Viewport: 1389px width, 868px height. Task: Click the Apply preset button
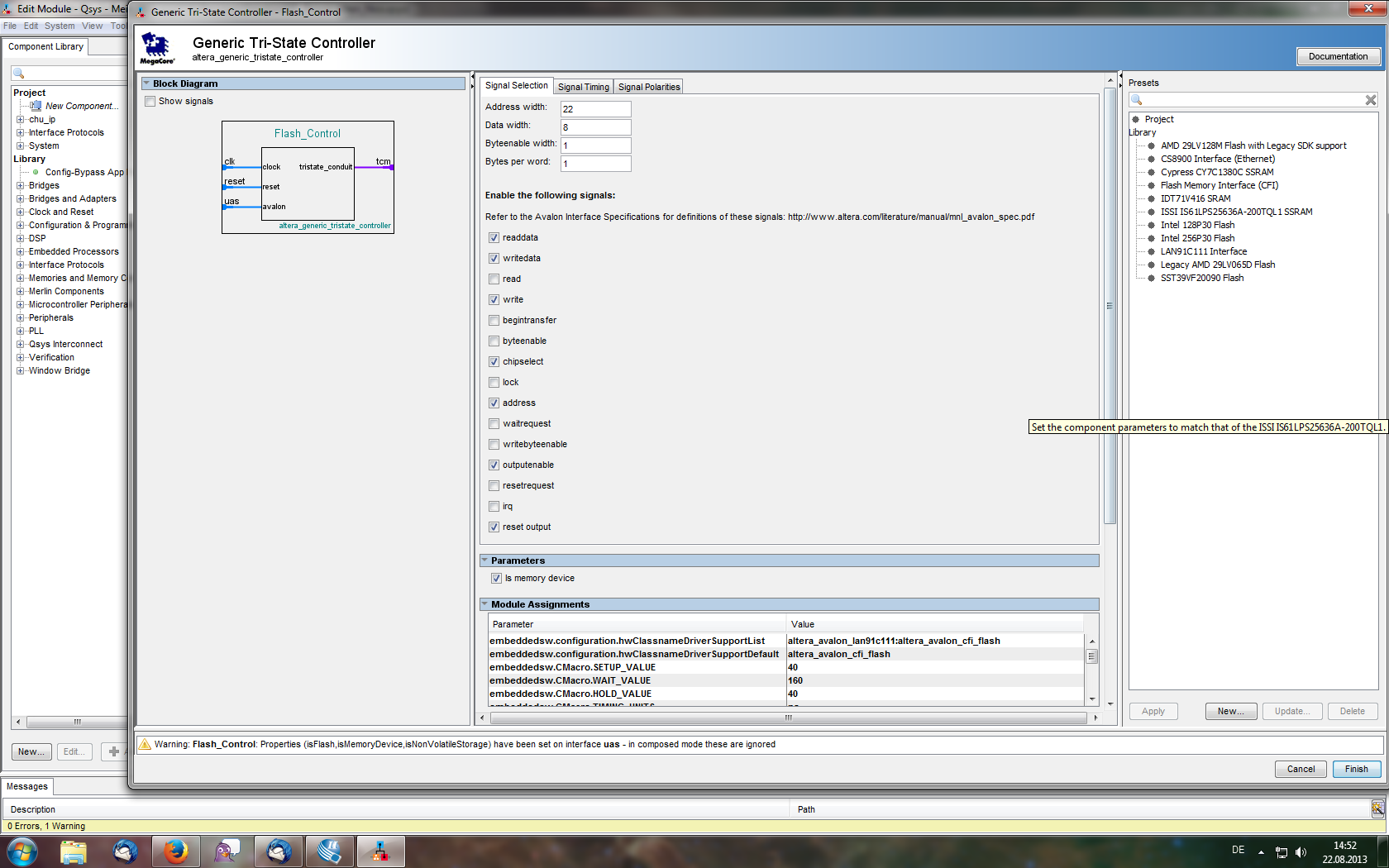click(1153, 711)
